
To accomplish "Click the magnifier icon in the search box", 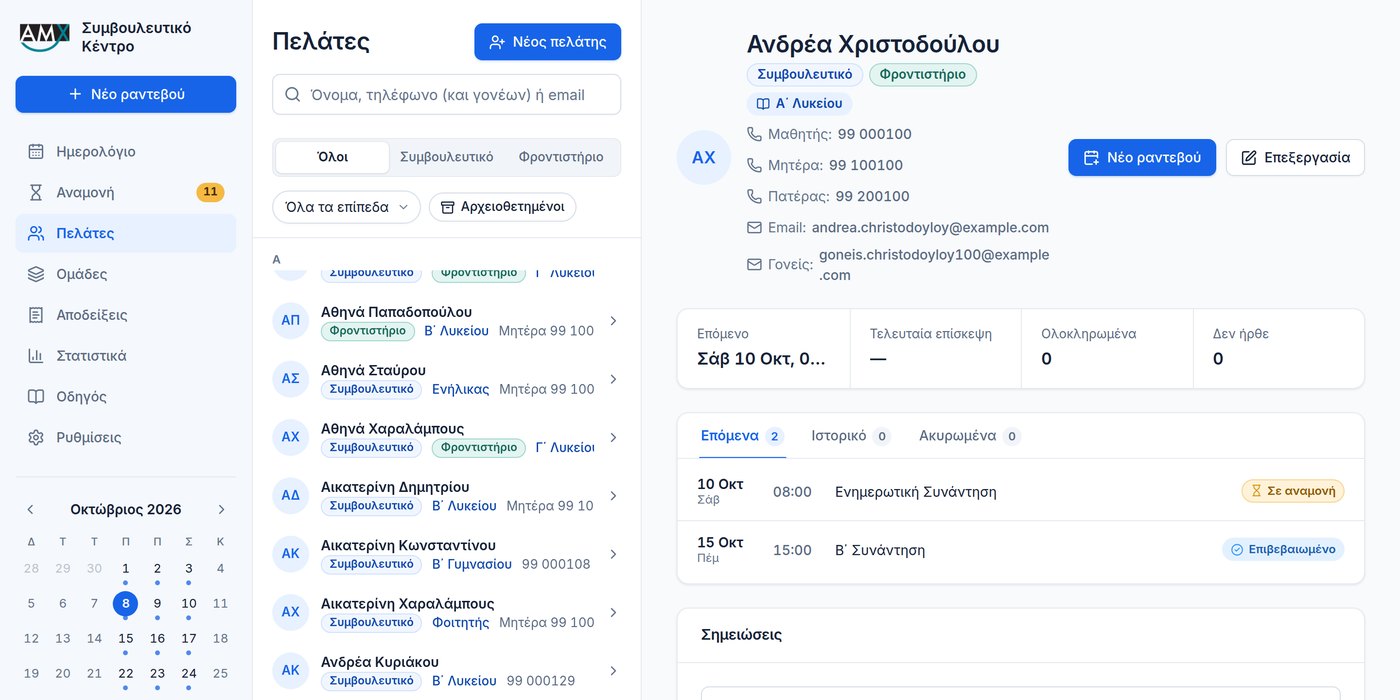I will pos(293,95).
